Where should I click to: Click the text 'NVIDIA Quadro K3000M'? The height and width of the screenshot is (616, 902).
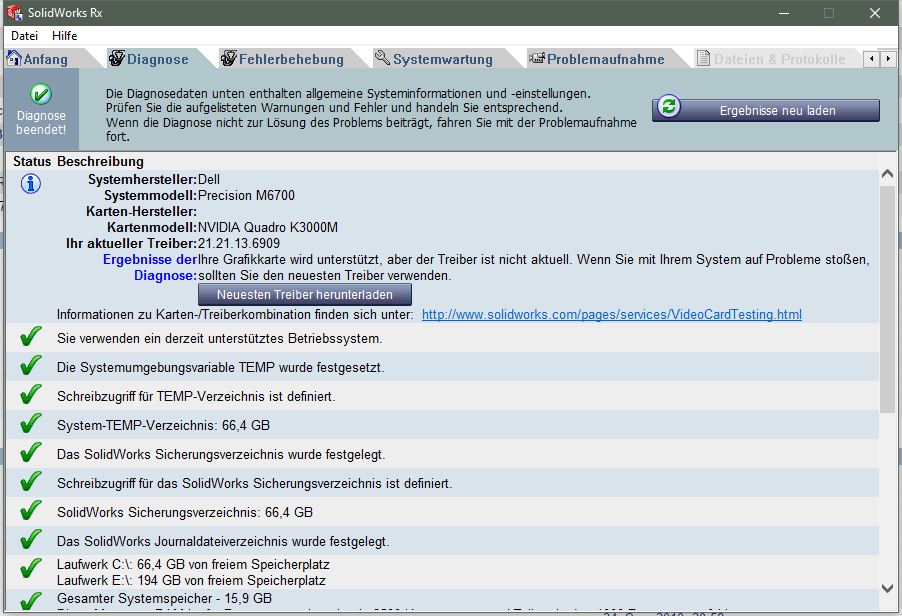click(x=268, y=227)
